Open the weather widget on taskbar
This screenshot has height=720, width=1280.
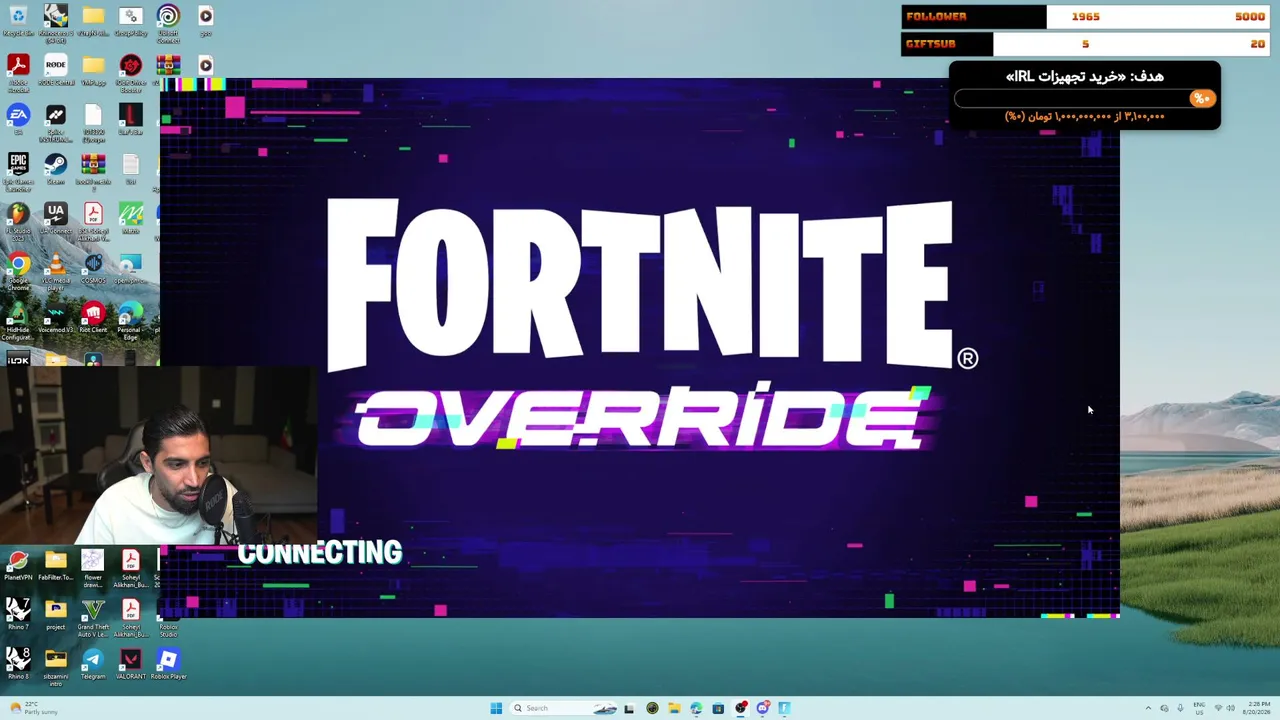32,708
